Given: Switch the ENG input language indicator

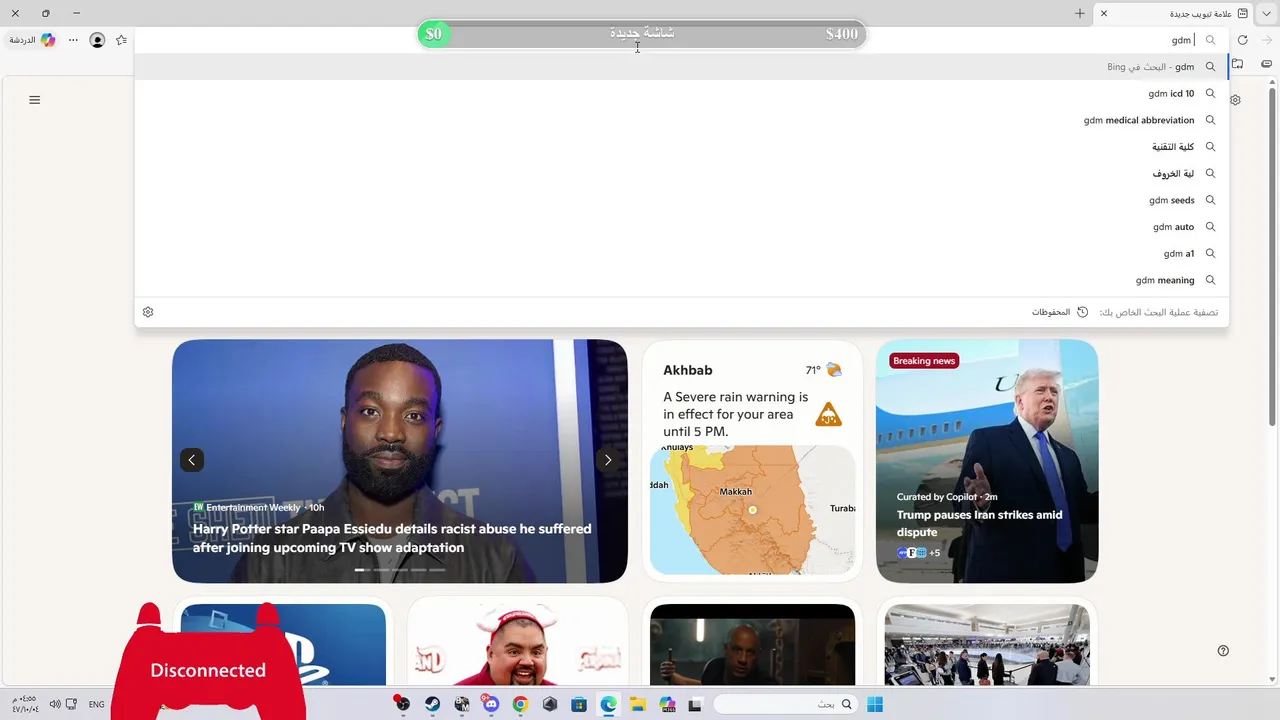Looking at the screenshot, I should click(96, 704).
